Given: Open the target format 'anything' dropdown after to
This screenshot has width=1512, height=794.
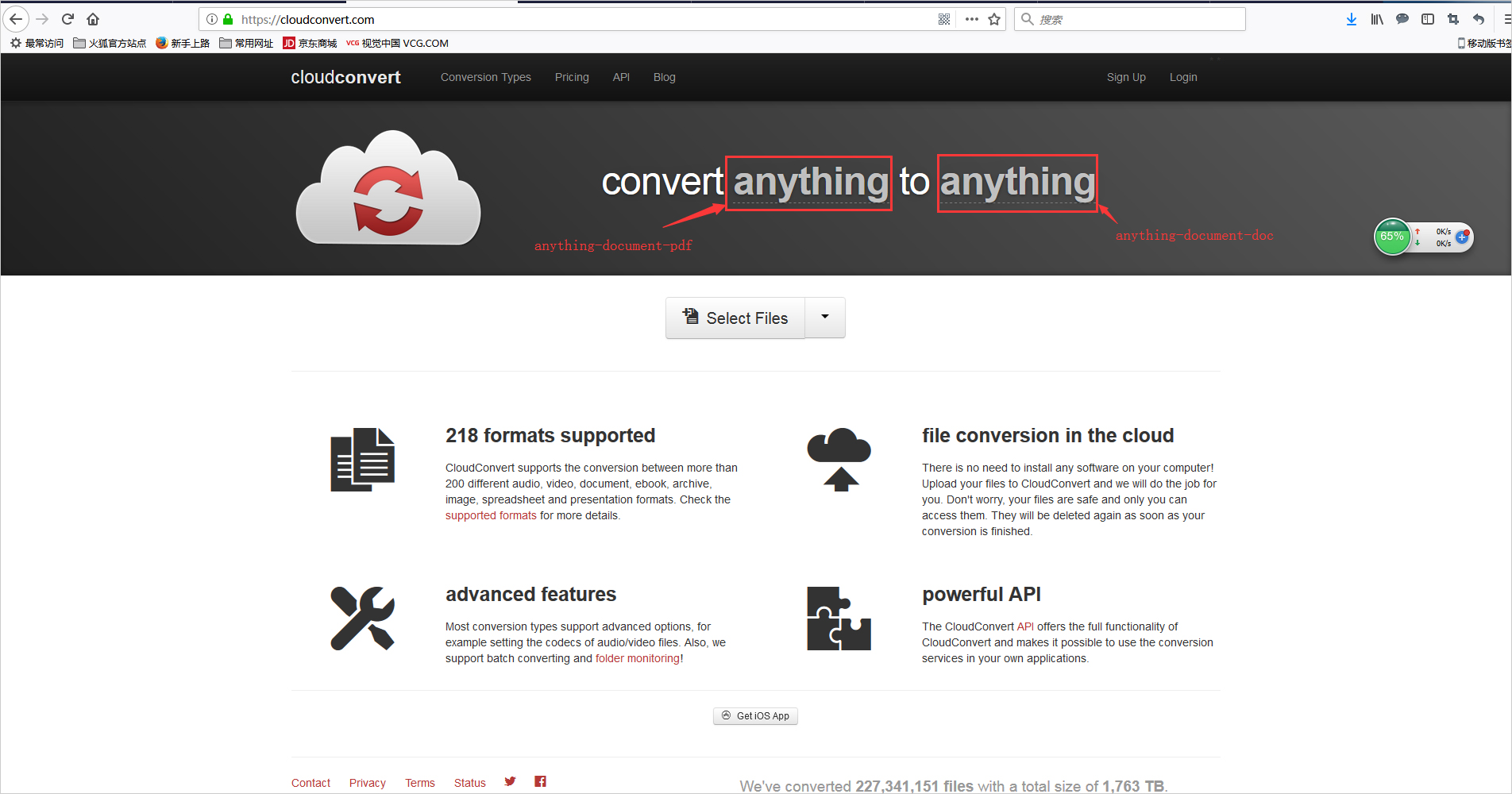Looking at the screenshot, I should pyautogui.click(x=1017, y=183).
